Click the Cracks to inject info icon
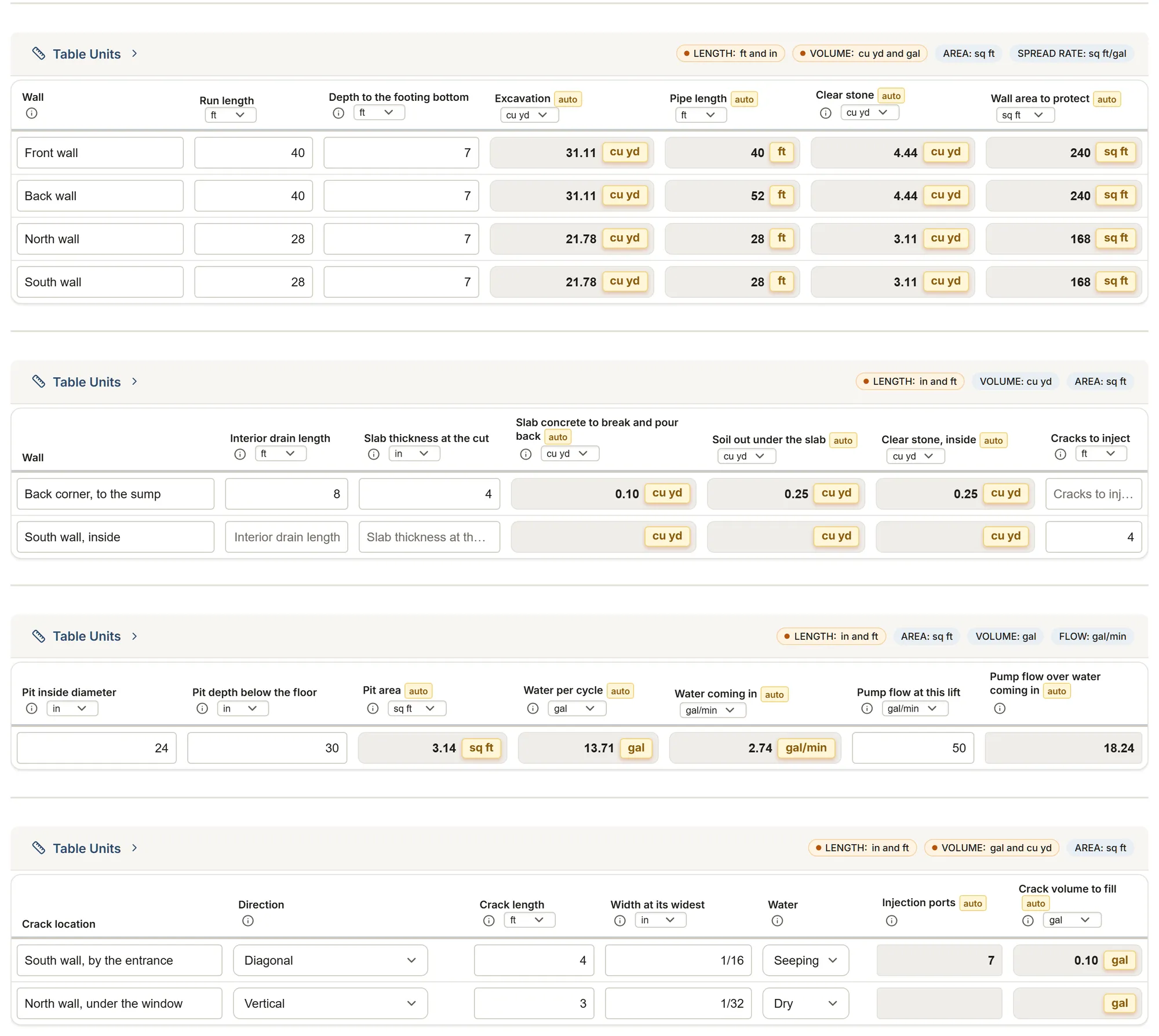The height and width of the screenshot is (1036, 1159). [1060, 455]
